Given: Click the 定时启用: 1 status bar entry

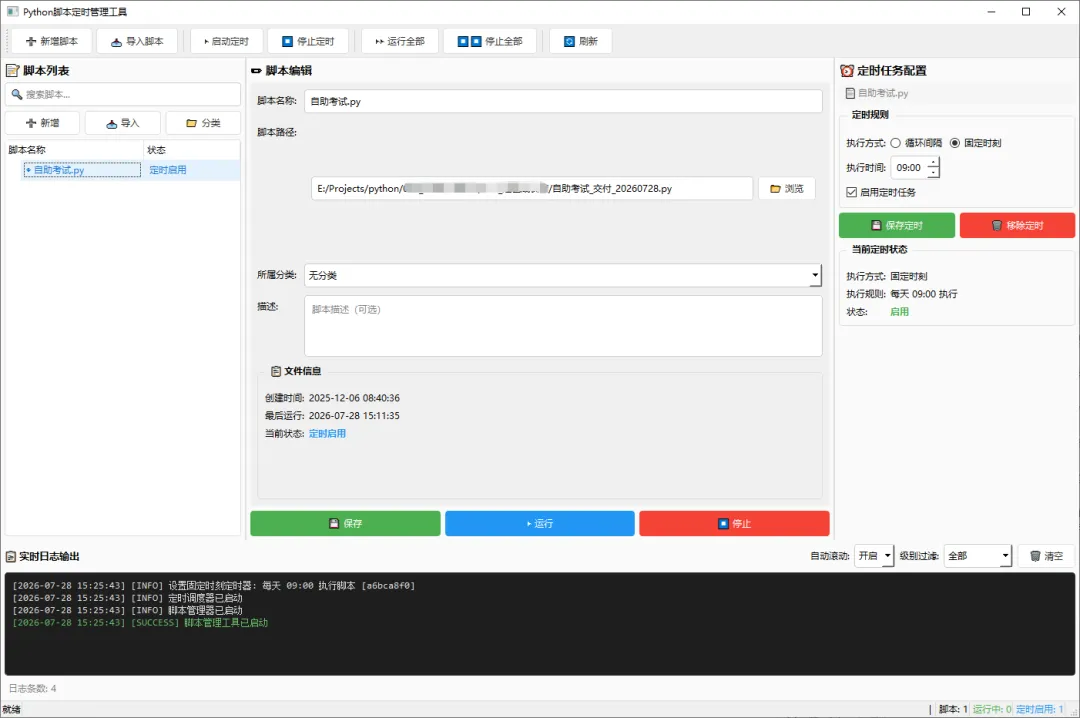Looking at the screenshot, I should [x=1039, y=709].
